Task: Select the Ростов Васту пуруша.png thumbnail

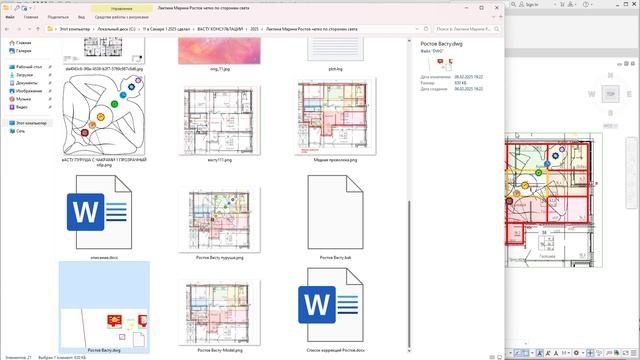Action: point(219,220)
